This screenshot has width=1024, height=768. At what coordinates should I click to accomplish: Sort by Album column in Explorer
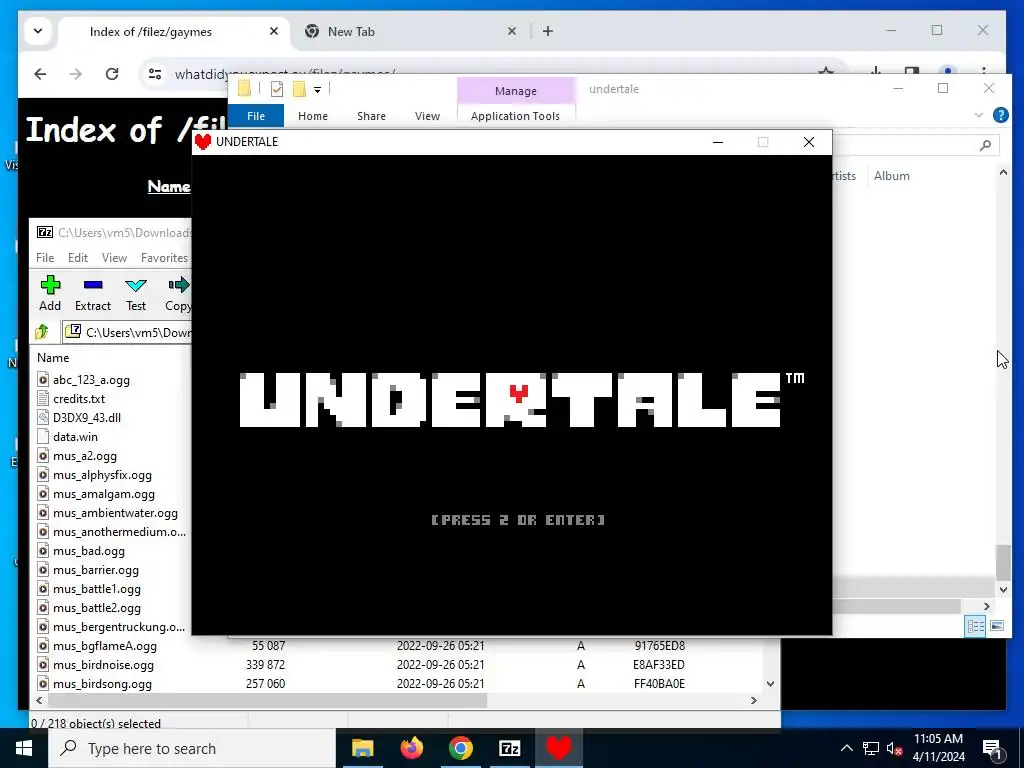[891, 176]
